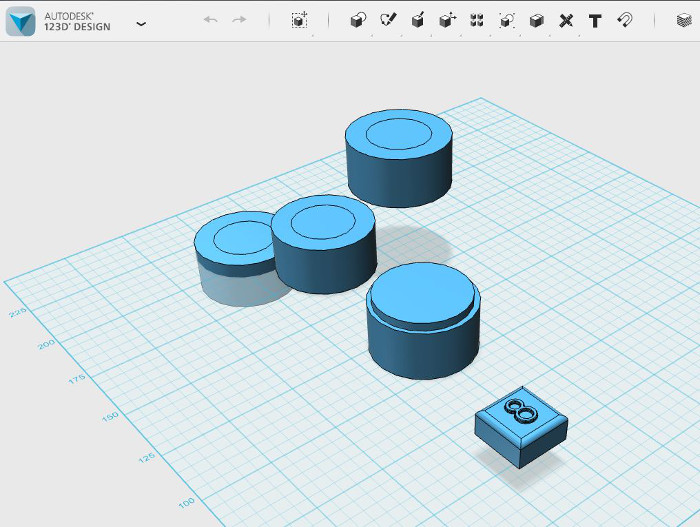
Task: Select the cylinder with the raised lid
Action: pos(423,321)
